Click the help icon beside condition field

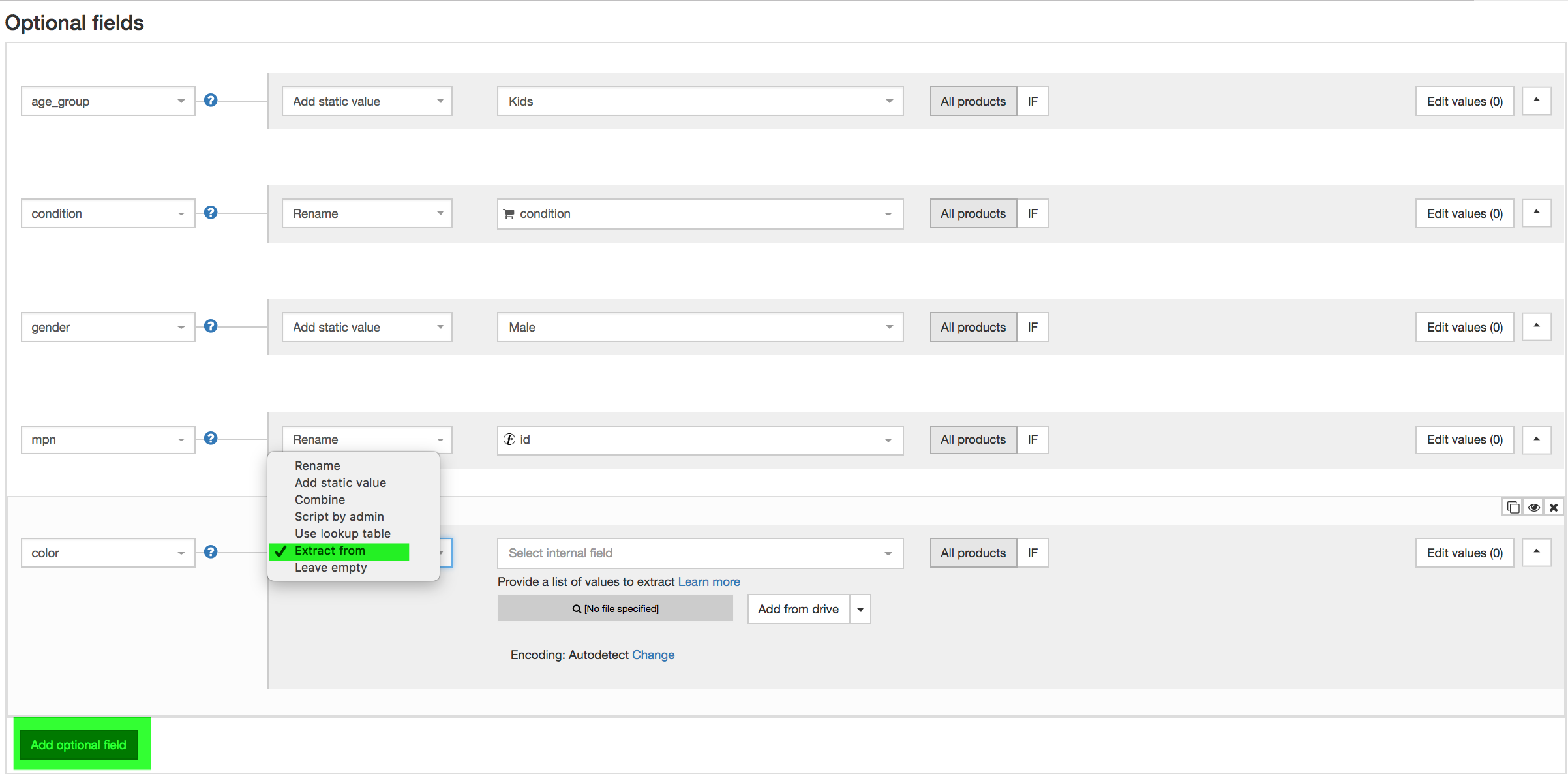[x=210, y=213]
